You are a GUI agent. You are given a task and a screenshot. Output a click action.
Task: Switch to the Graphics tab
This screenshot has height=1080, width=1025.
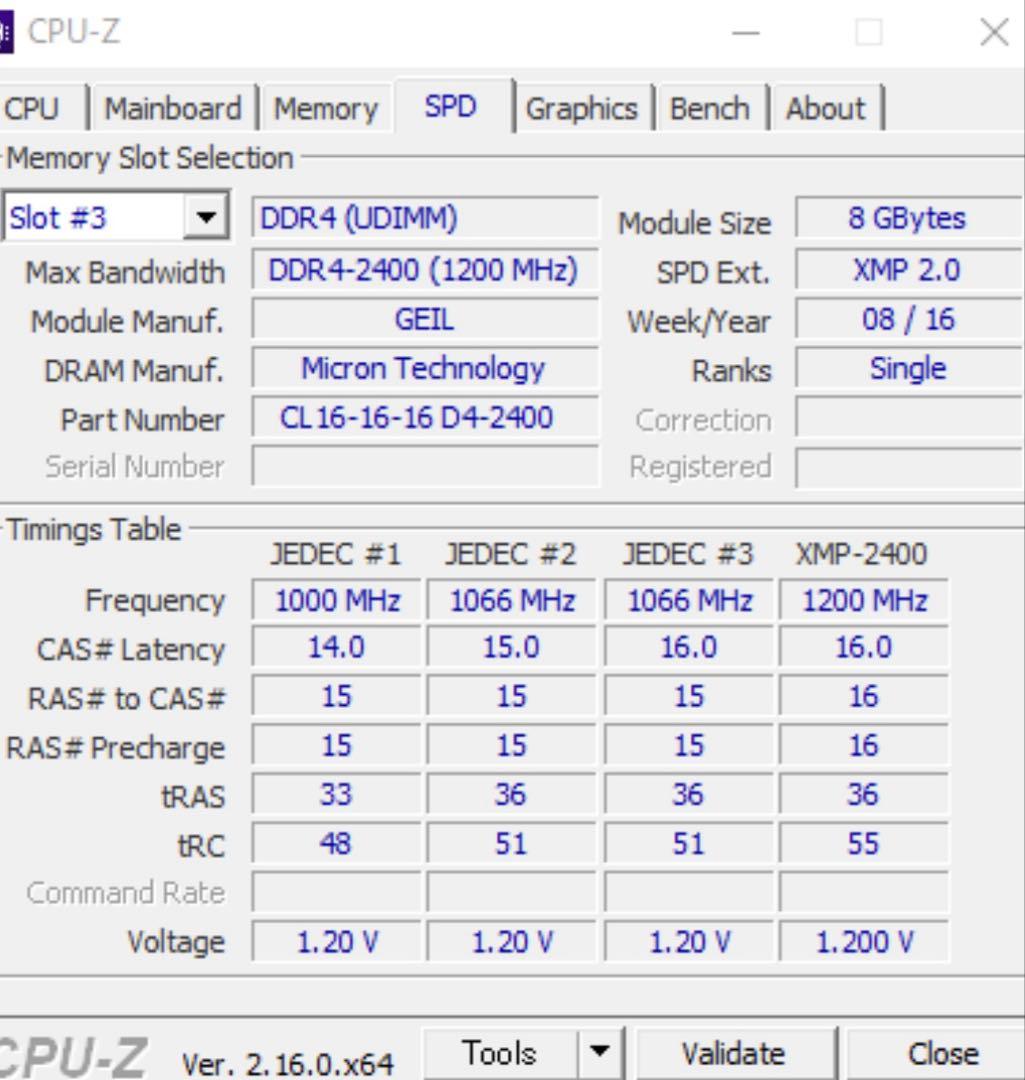pos(583,108)
